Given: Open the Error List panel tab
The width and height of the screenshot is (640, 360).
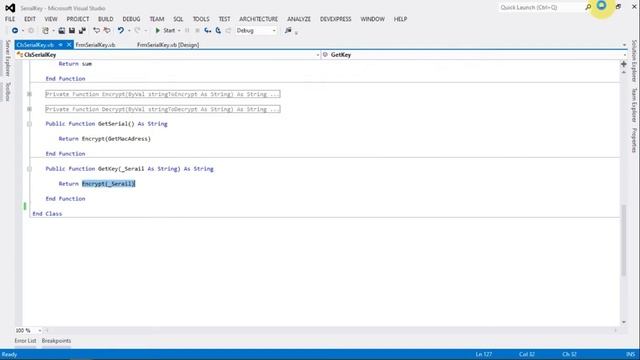Looking at the screenshot, I should [25, 341].
